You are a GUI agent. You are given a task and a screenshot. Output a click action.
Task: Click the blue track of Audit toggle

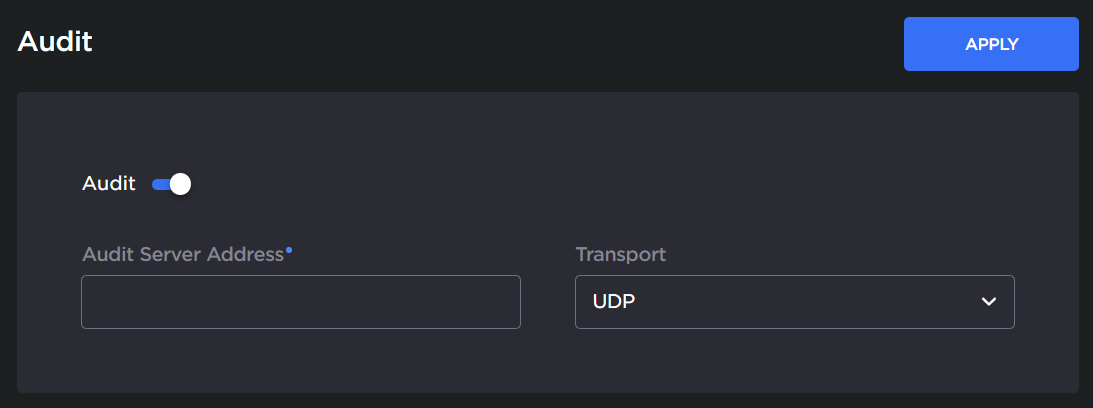158,184
